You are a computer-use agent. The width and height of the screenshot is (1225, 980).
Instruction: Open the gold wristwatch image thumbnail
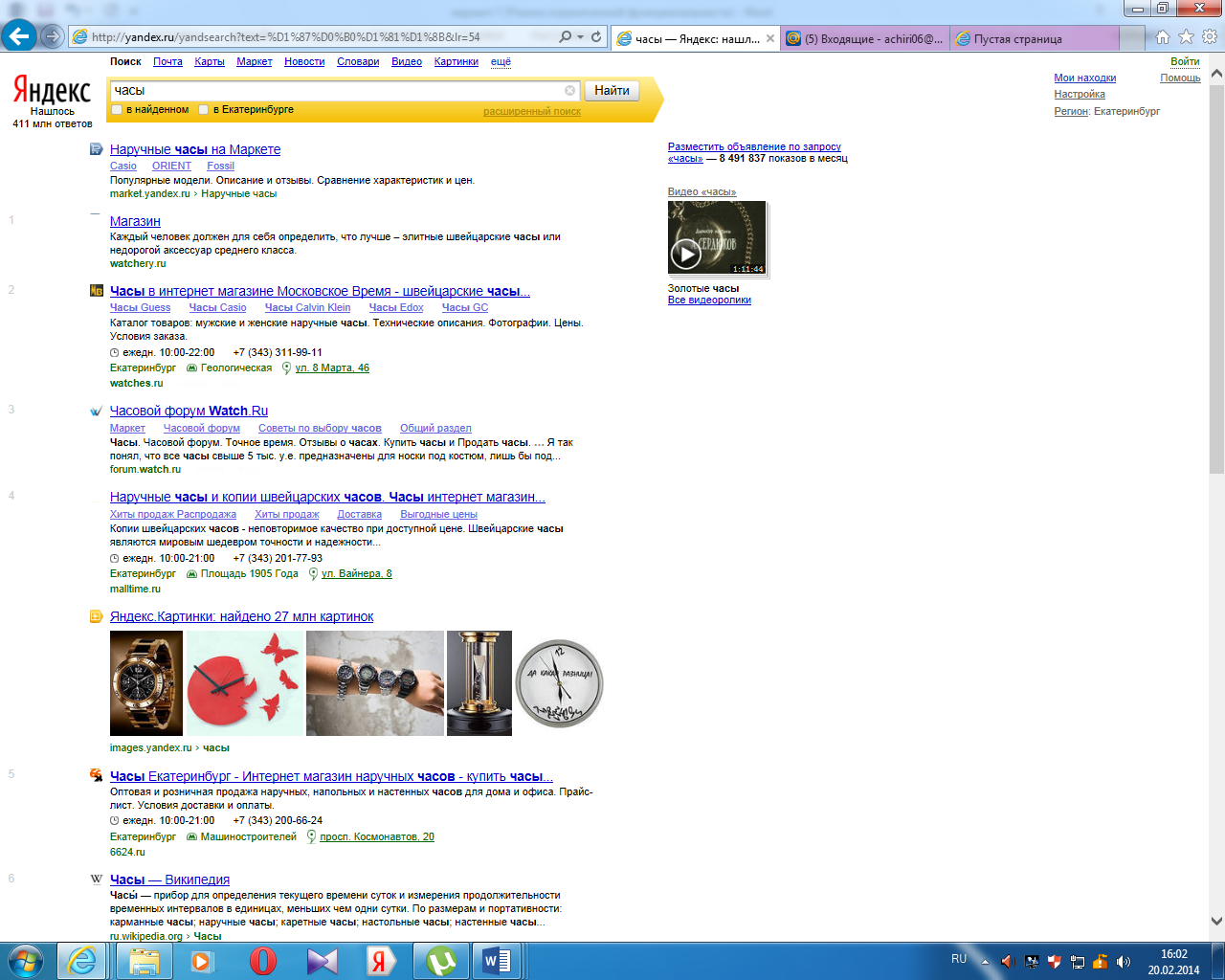[x=146, y=683]
